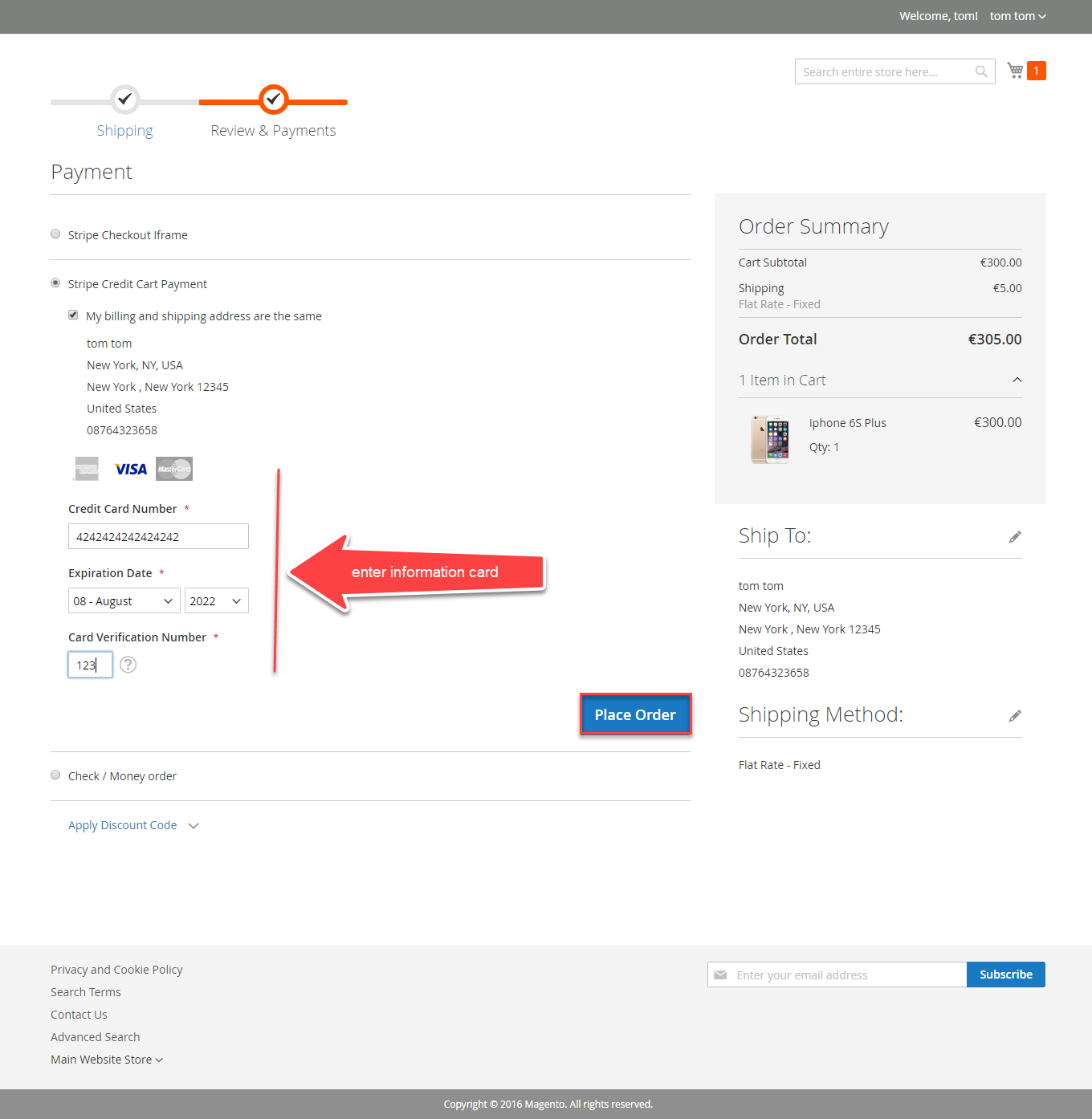Open the tom tom account menu
Viewport: 1092px width, 1119px height.
[x=1017, y=16]
